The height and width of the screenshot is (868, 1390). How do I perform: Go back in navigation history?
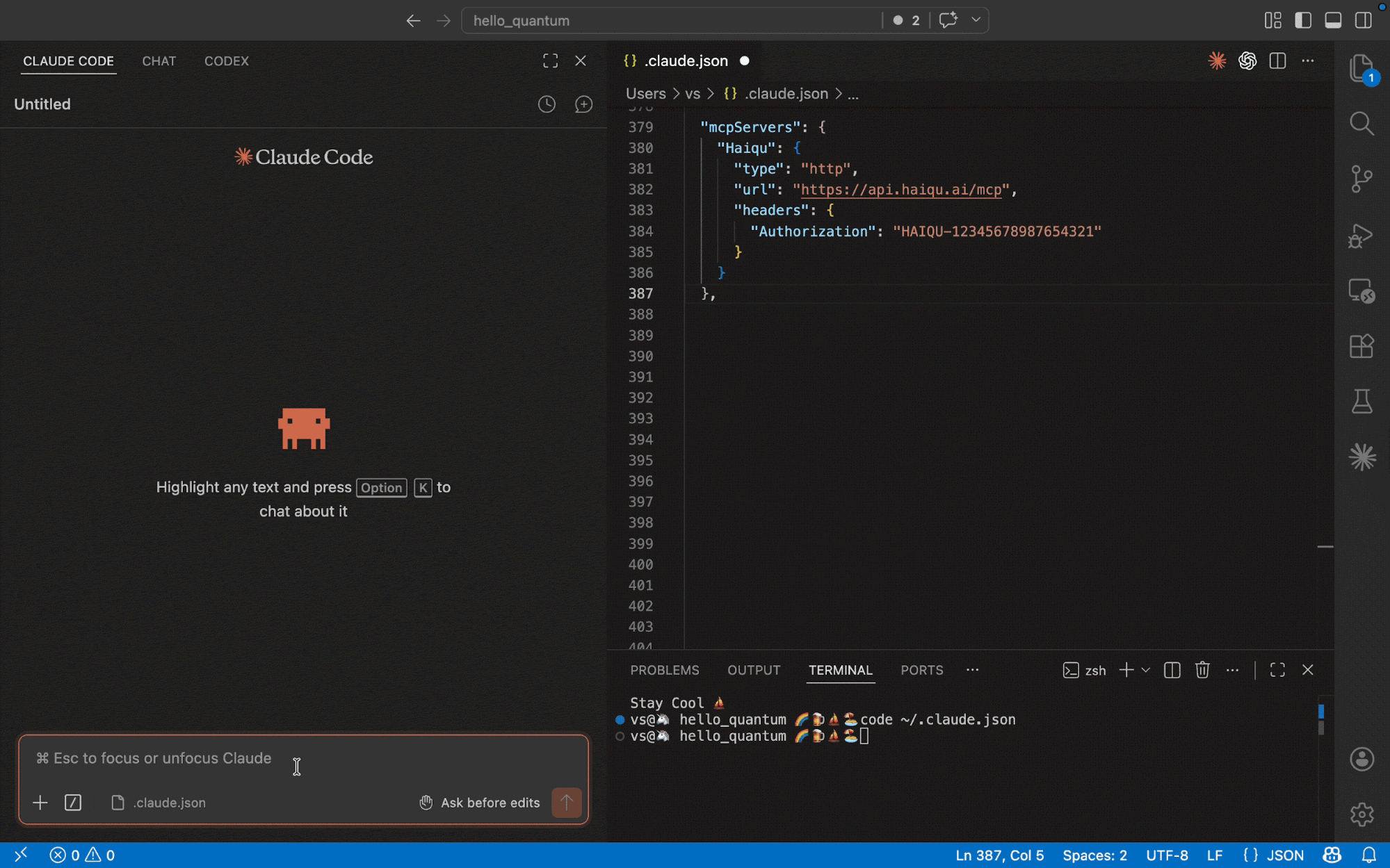tap(413, 21)
